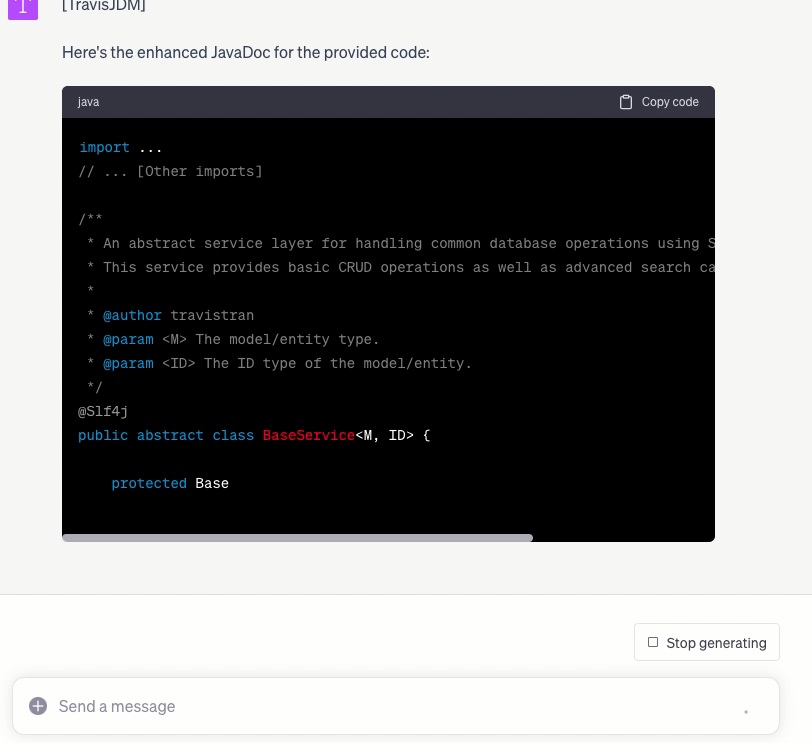Click the [TravisJDM] username text
The image size is (812, 743).
[x=104, y=6]
